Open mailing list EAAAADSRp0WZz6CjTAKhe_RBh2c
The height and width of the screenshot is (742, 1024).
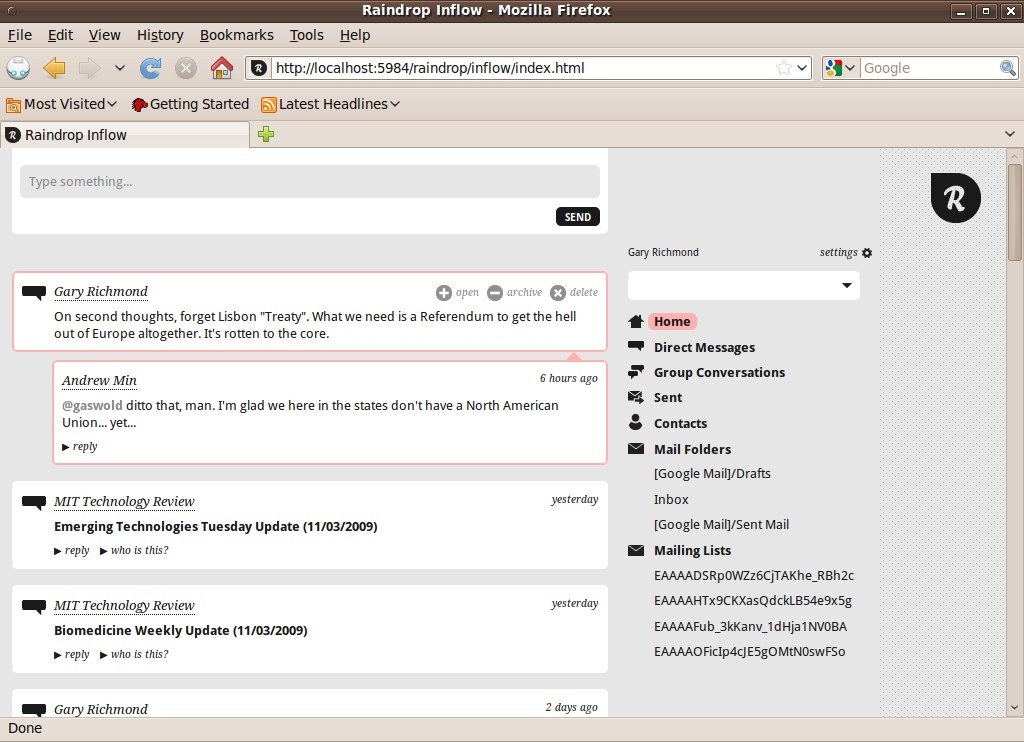coord(754,575)
